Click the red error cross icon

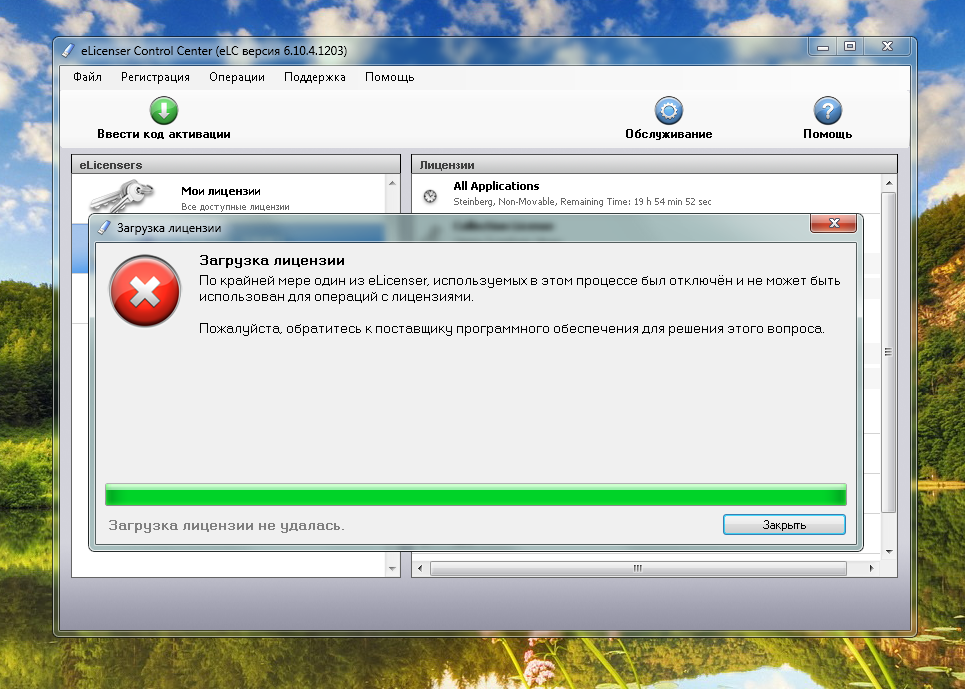[x=145, y=290]
